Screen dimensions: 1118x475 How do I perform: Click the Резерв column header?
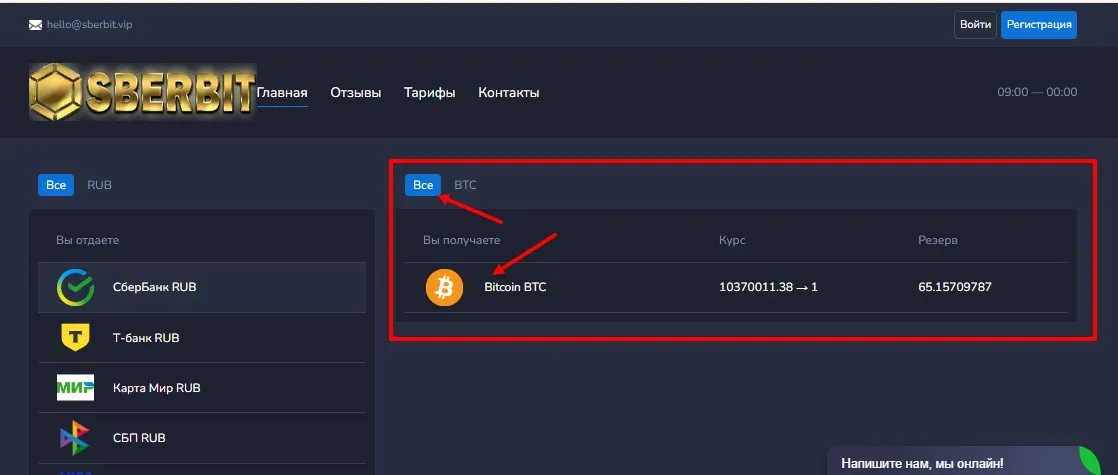coord(938,240)
